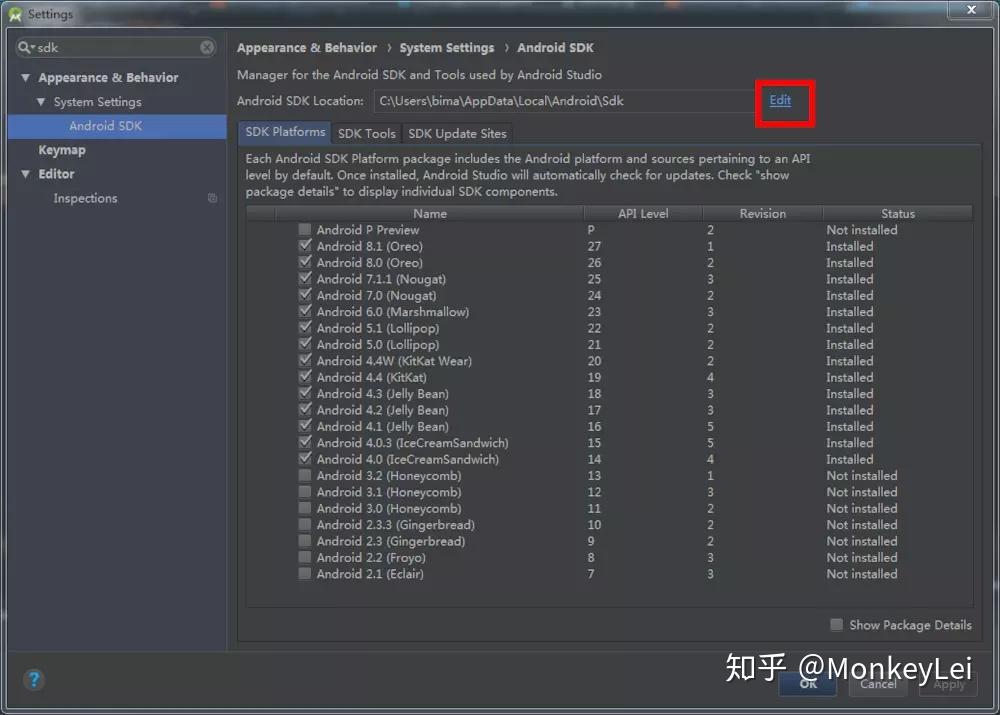This screenshot has width=1000, height=715.
Task: Uncheck Android 8.0 (Oreo) checkbox
Action: pos(305,262)
